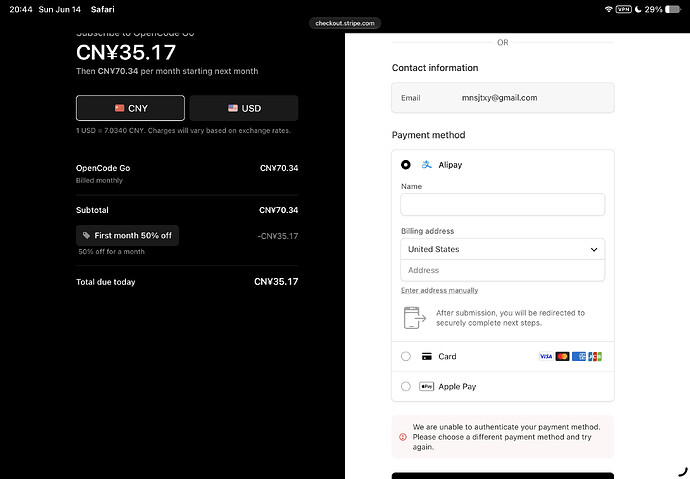Tap the Safari label in status bar
Image resolution: width=690 pixels, height=479 pixels.
point(103,9)
